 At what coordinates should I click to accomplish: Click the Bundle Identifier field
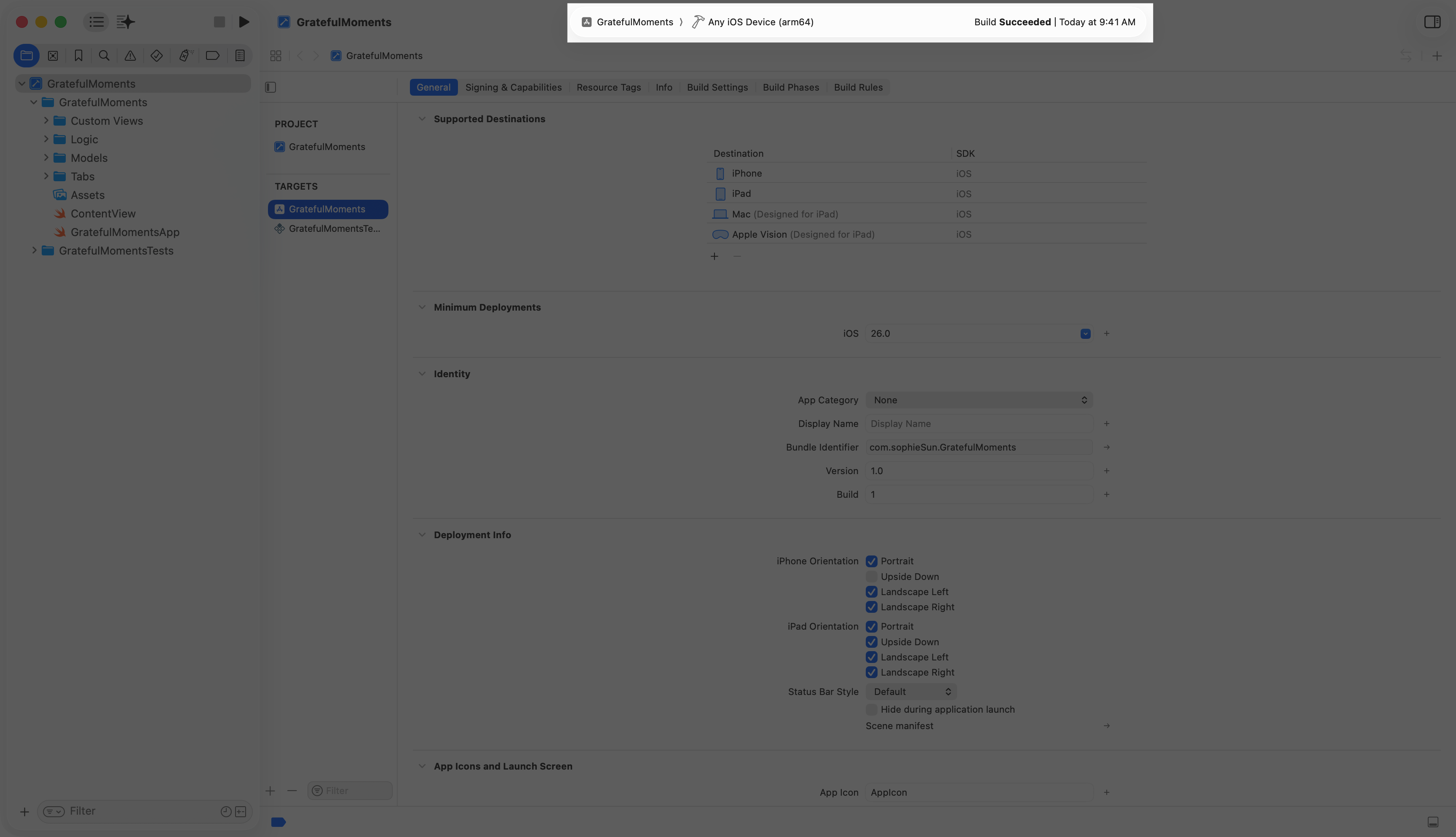[979, 447]
